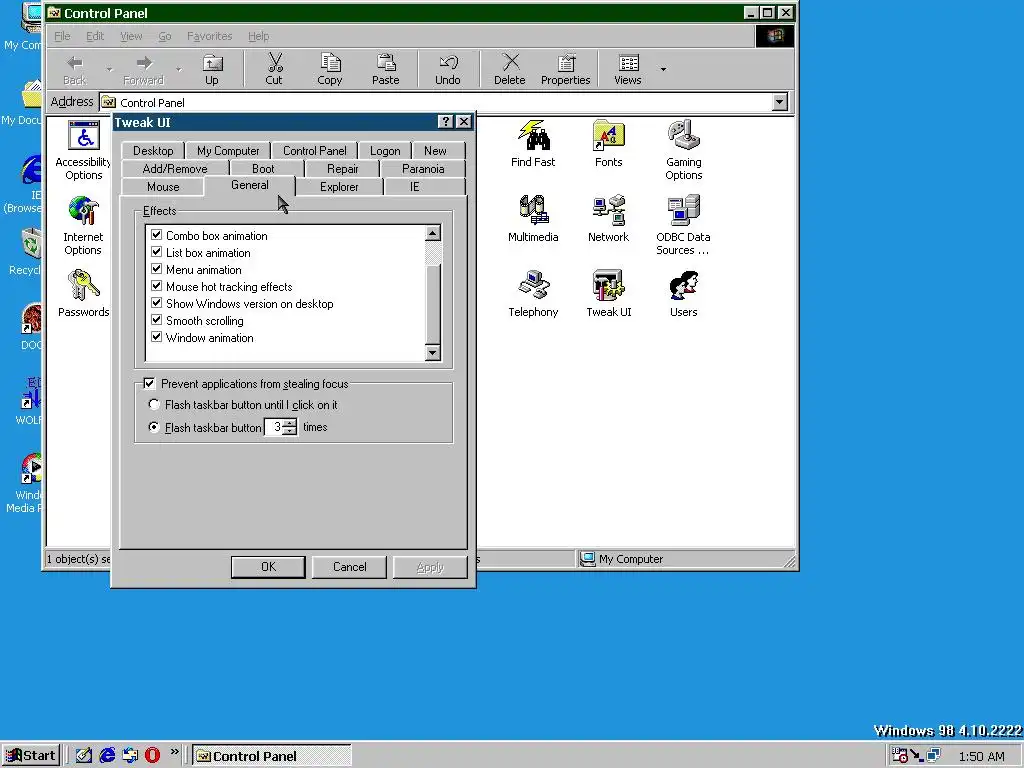Open the Multimedia icon
Image resolution: width=1024 pixels, height=768 pixels.
[533, 219]
